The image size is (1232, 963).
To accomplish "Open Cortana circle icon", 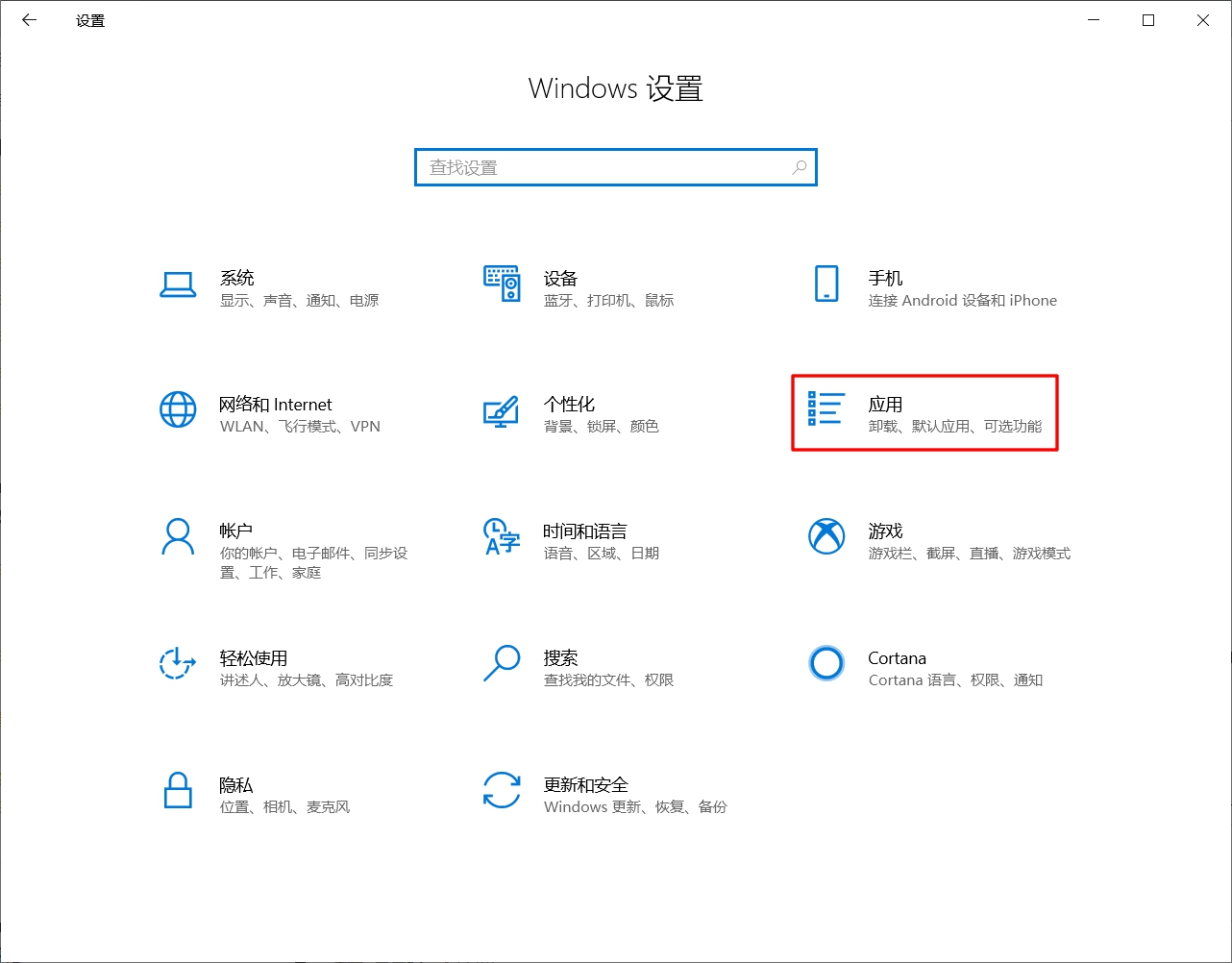I will [x=826, y=663].
